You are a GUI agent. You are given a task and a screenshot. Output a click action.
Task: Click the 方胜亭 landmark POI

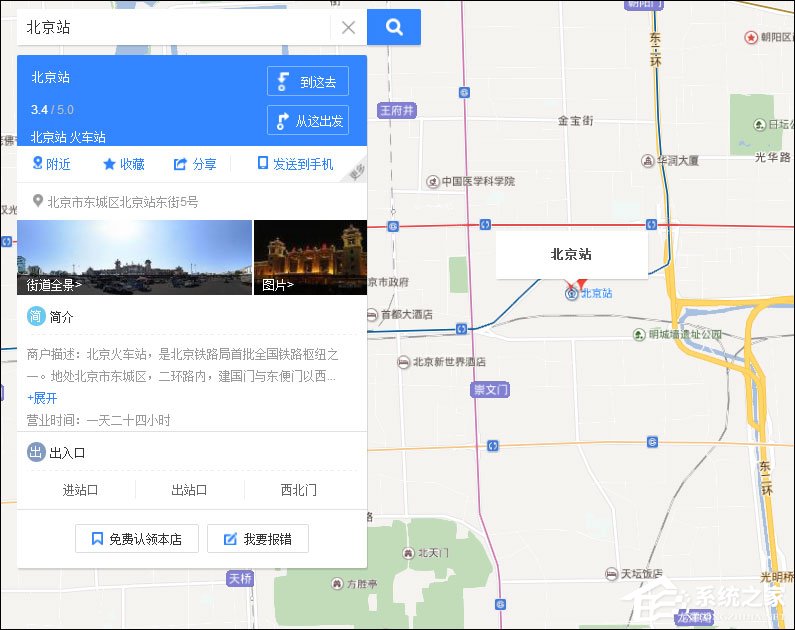coord(354,583)
